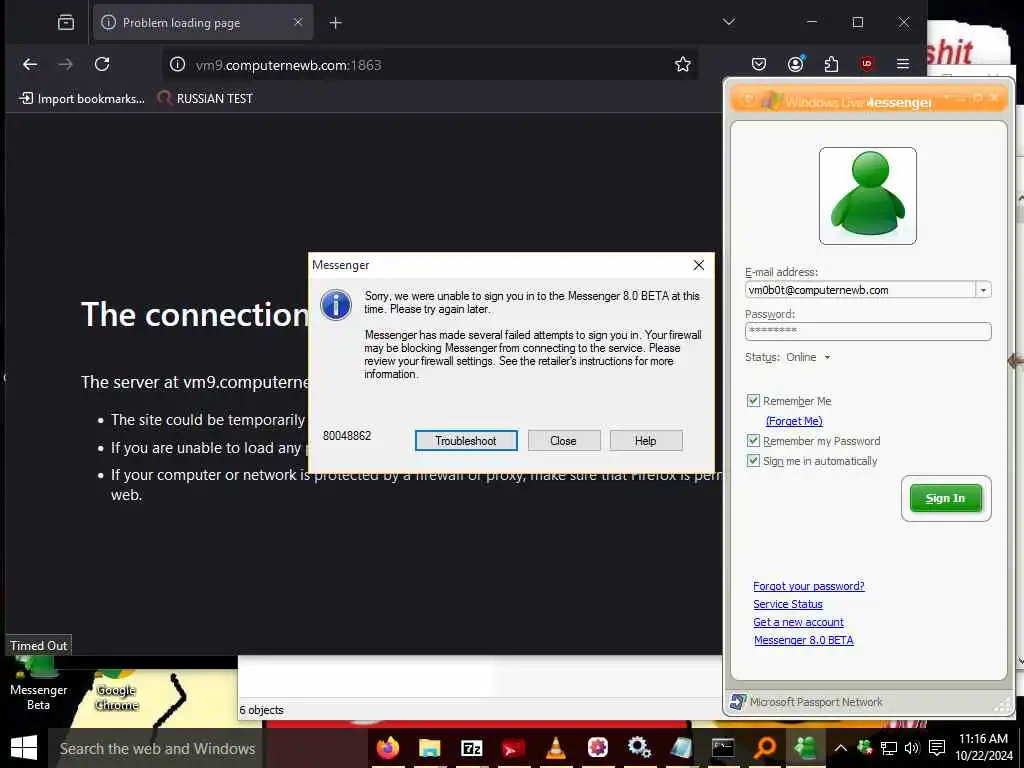Open the Firefox extensions puzzle icon
This screenshot has height=768, width=1024.
tap(831, 64)
